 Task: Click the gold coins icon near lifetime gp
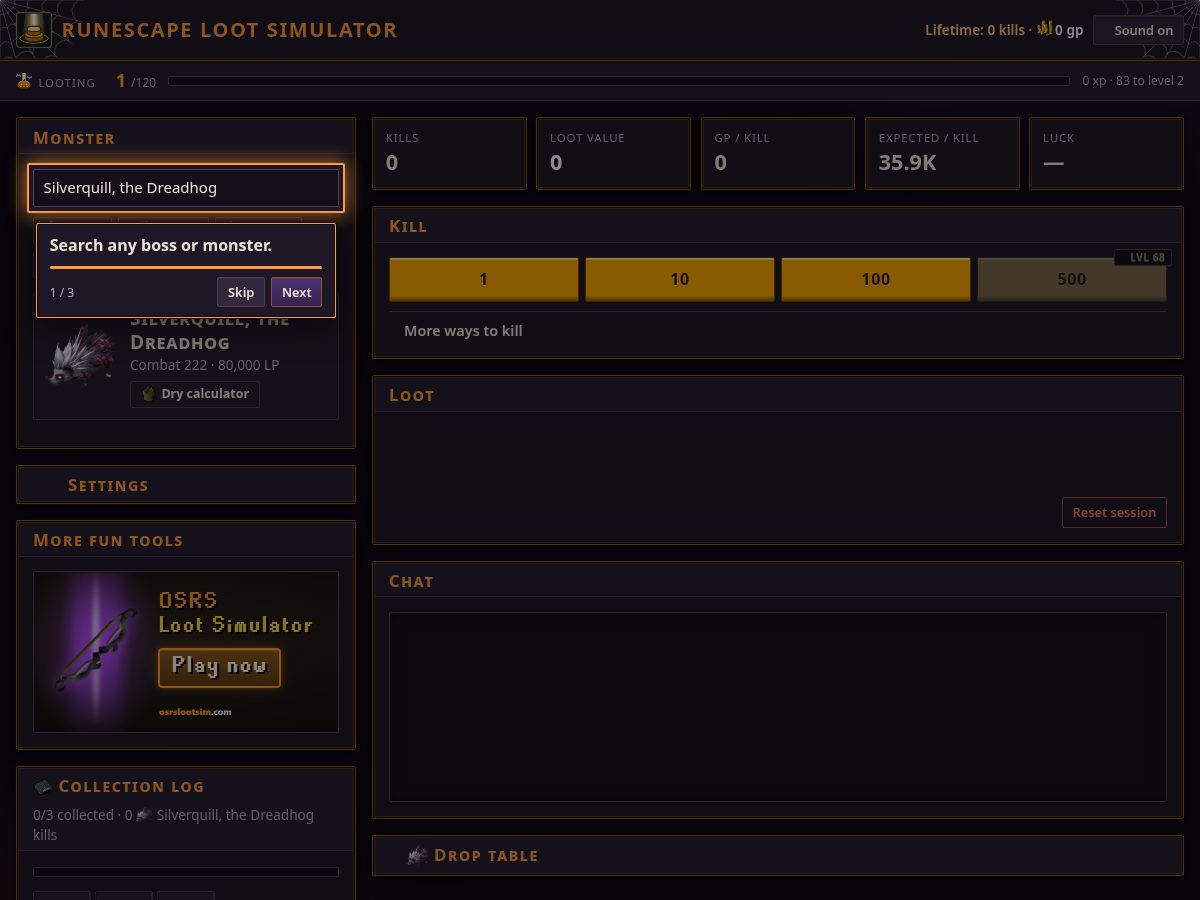(x=1045, y=29)
